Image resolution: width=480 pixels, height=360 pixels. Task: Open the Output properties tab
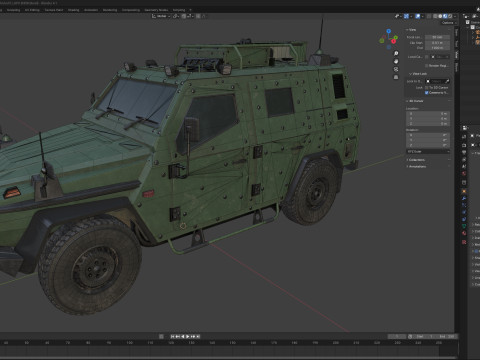(464, 152)
